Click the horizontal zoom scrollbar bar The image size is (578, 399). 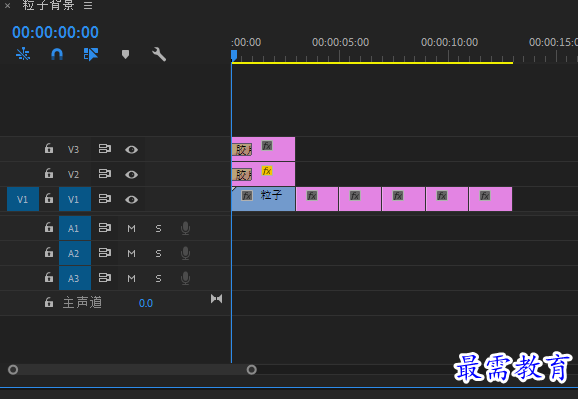pyautogui.click(x=132, y=369)
